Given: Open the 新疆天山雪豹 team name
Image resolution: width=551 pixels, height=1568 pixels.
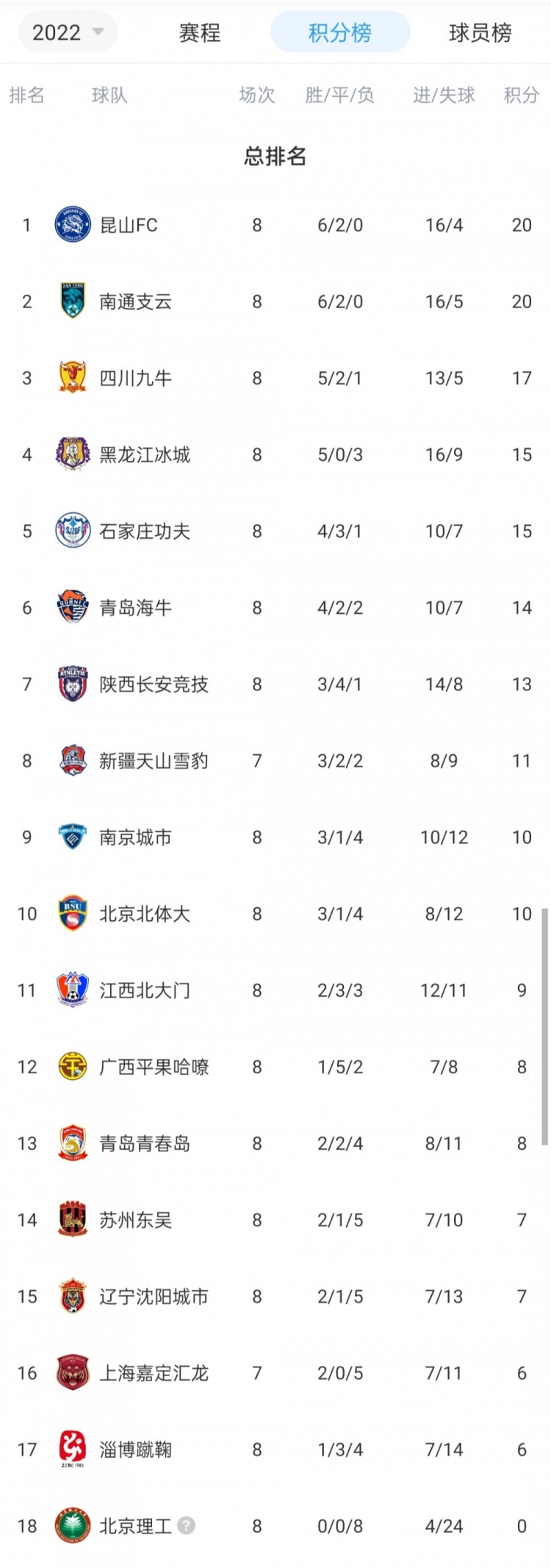Looking at the screenshot, I should (x=154, y=760).
